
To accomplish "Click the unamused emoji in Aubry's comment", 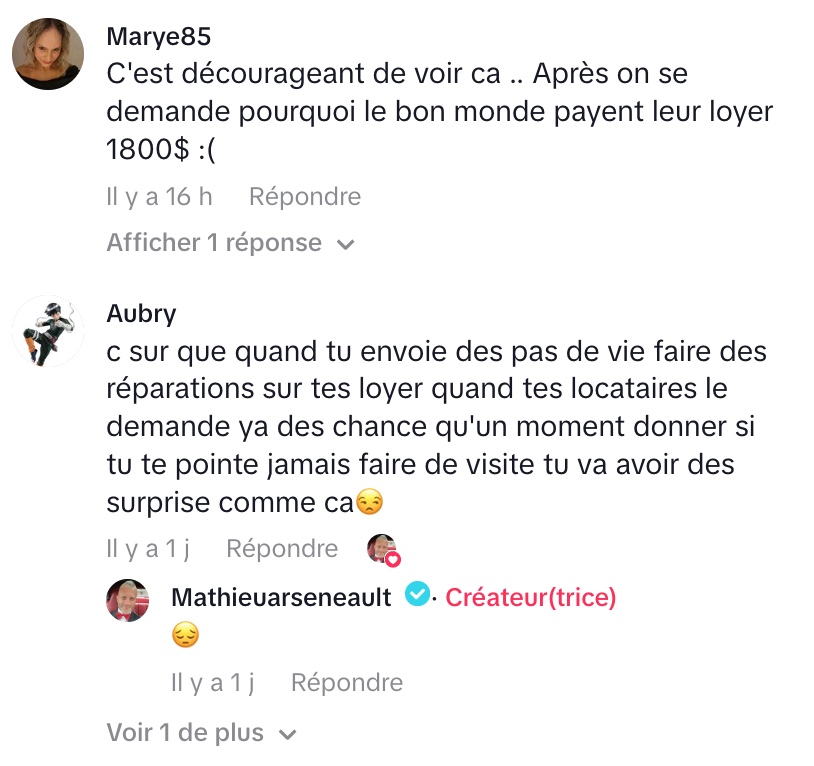I will [x=369, y=502].
